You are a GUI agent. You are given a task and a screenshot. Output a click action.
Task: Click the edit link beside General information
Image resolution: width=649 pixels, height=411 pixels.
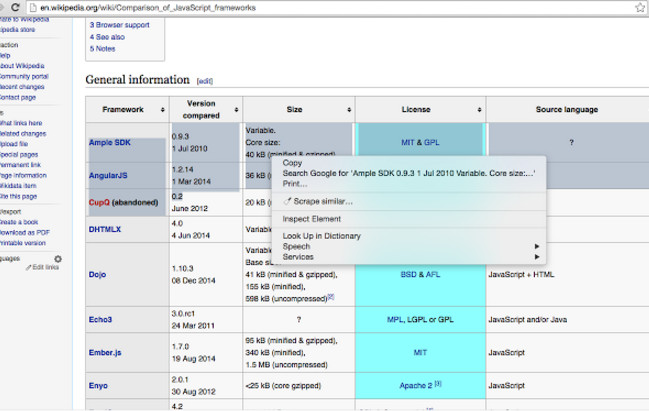[x=204, y=81]
